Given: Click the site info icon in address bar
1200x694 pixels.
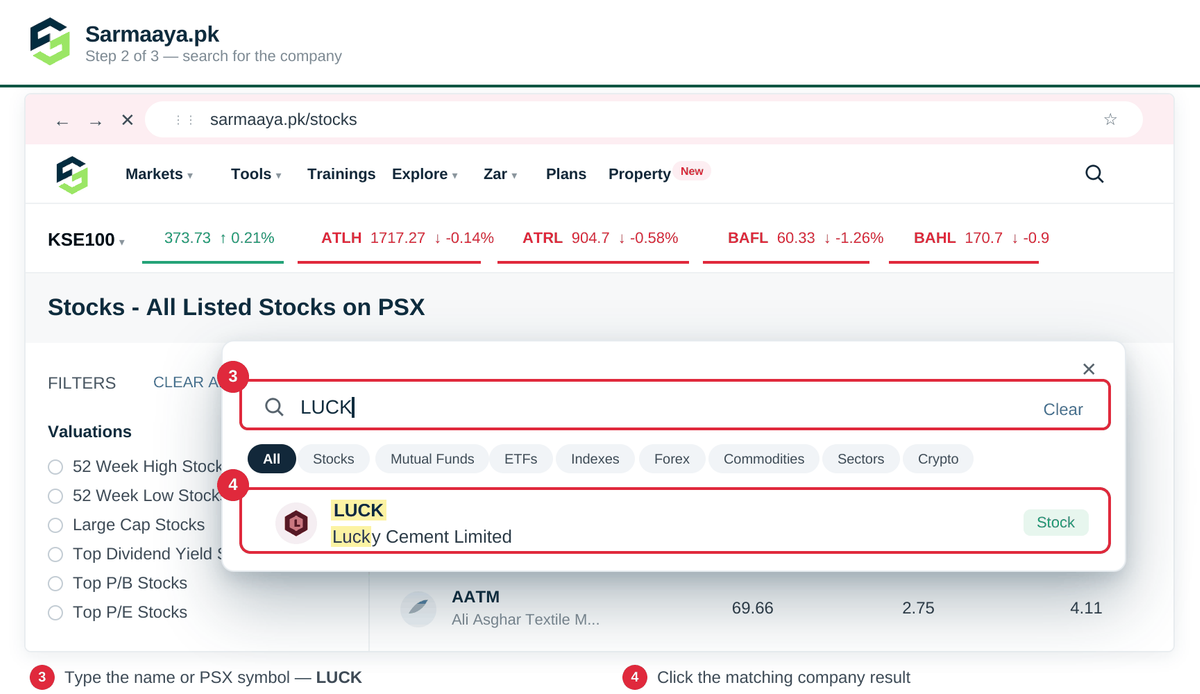Looking at the screenshot, I should [184, 120].
